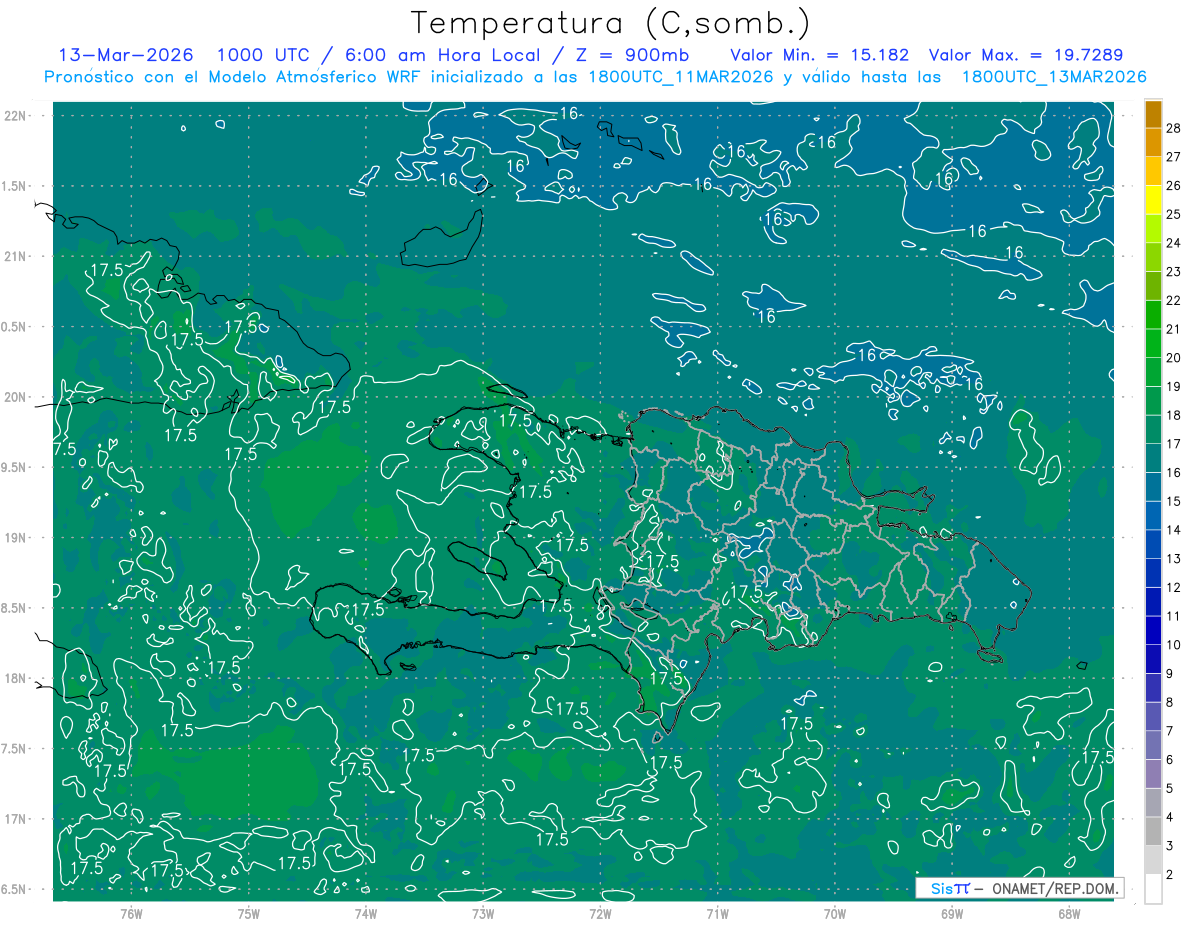Click the '0.5N' latitude axis label
Screen dimensions: 1200x927
[15, 327]
